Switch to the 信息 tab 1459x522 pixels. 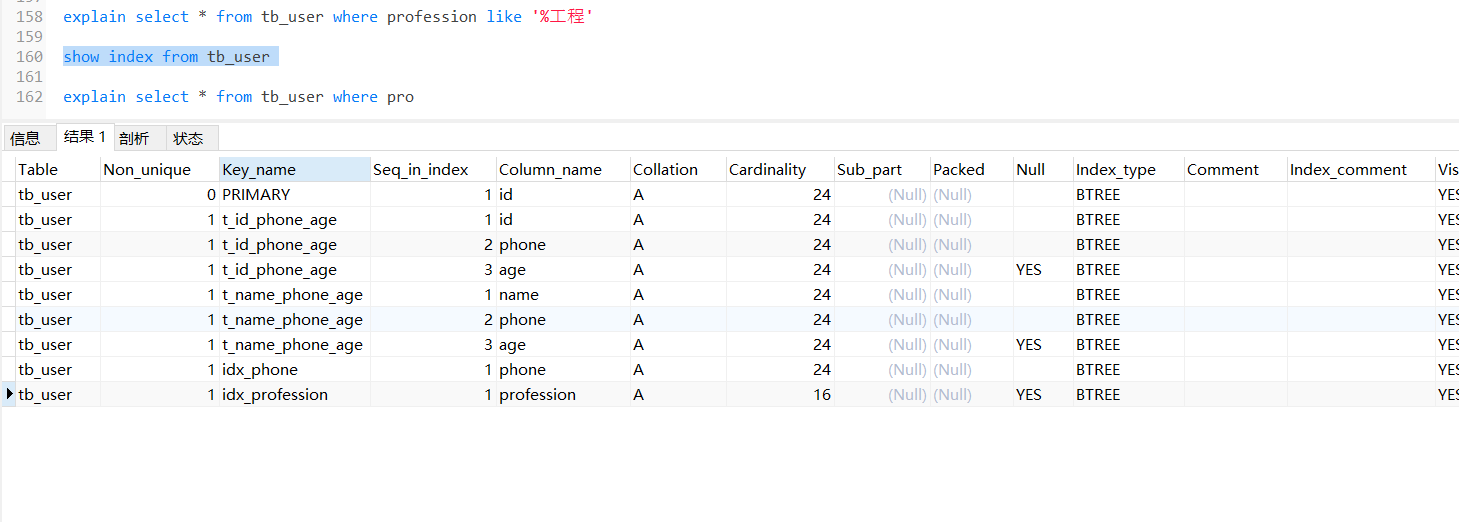tap(26, 139)
